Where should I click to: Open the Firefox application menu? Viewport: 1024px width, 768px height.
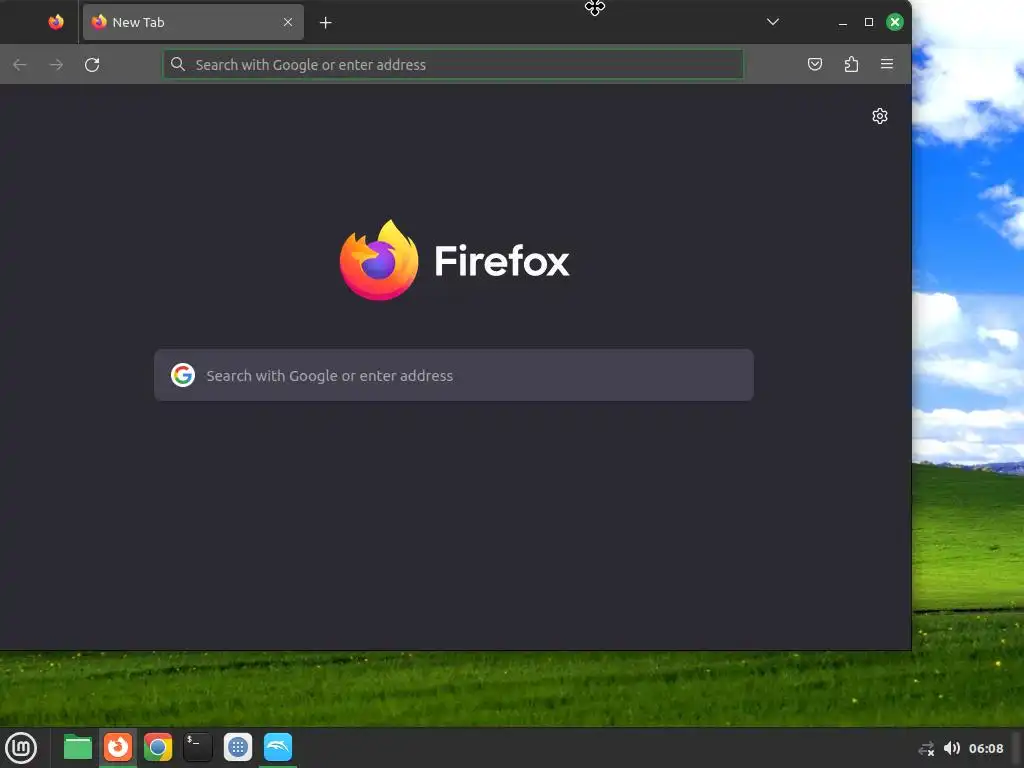coord(887,64)
